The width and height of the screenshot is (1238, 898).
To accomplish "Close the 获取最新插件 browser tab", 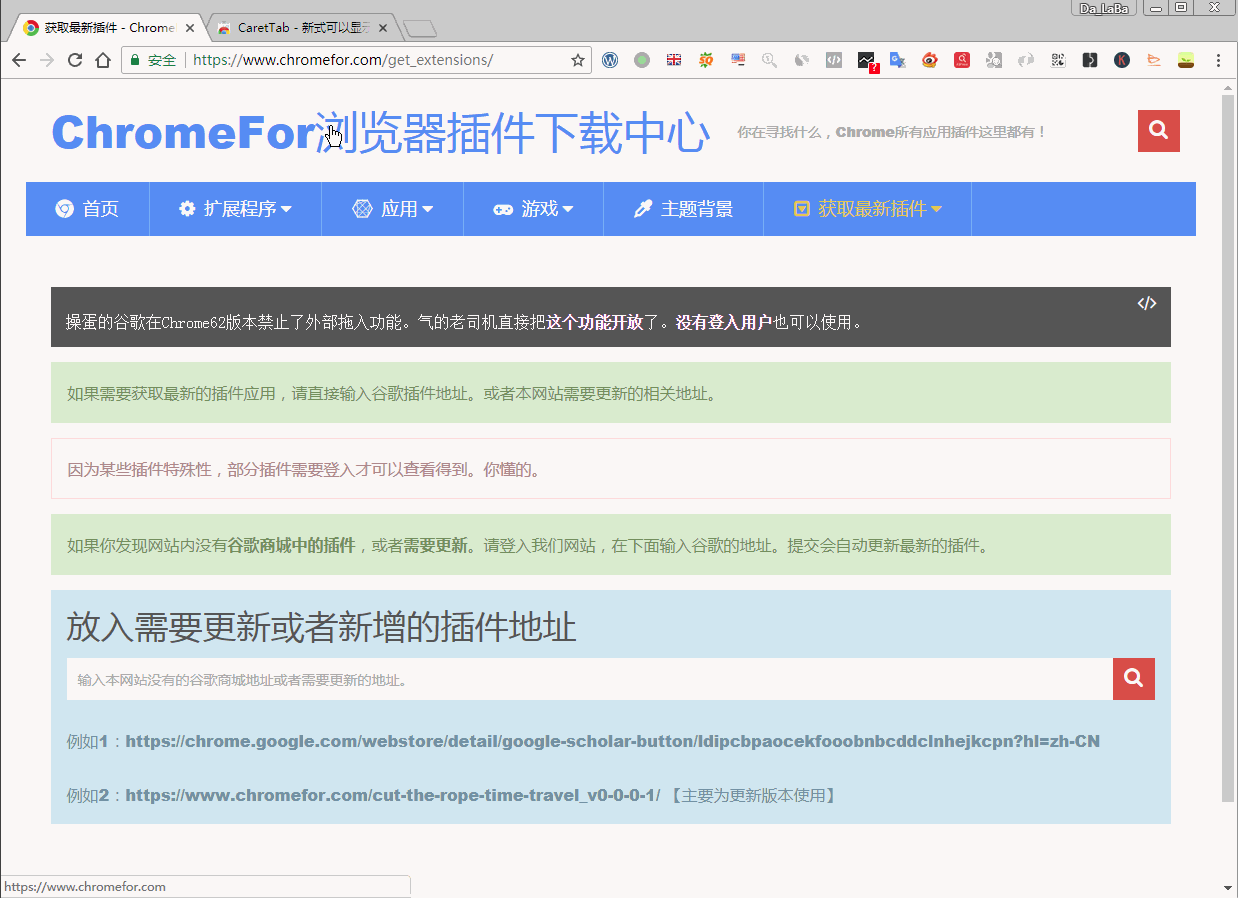I will [x=190, y=28].
